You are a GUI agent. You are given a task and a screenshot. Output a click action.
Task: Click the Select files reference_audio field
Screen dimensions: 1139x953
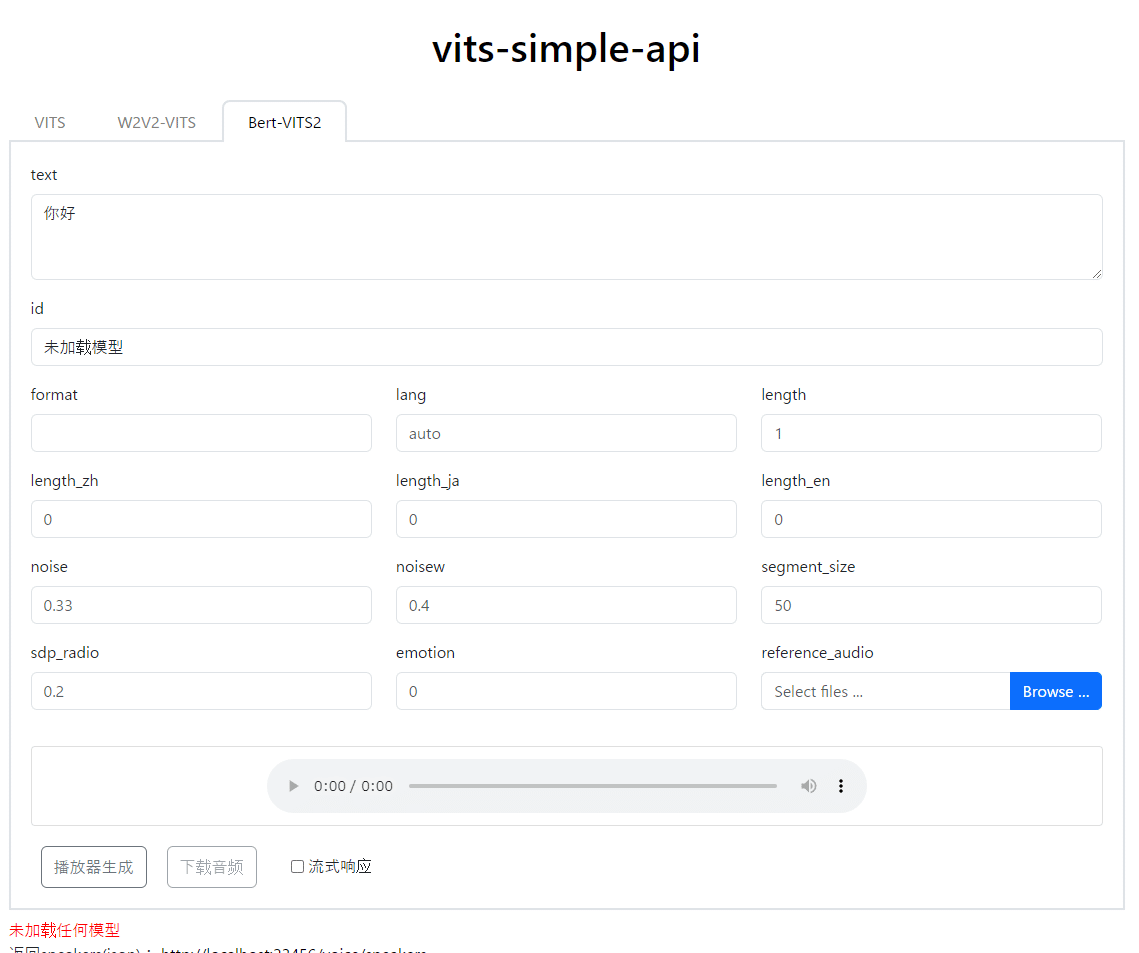click(884, 691)
